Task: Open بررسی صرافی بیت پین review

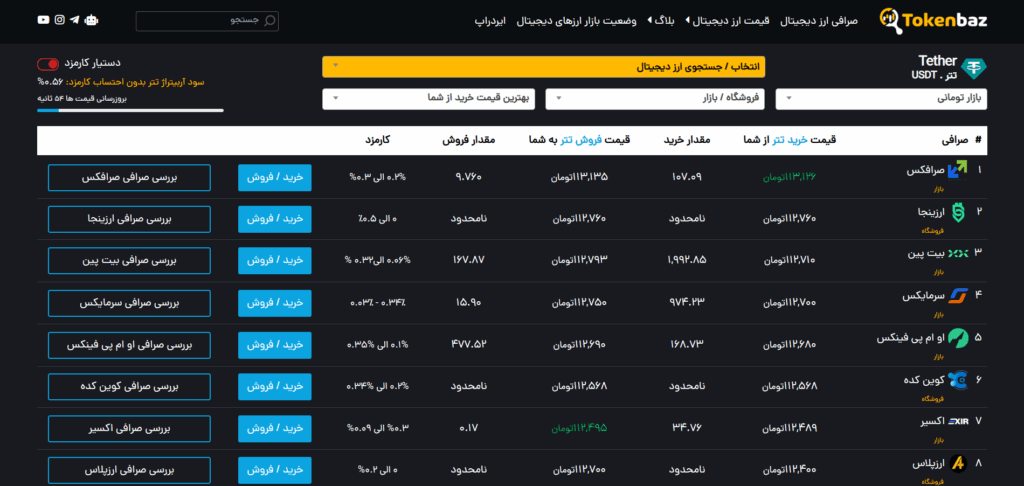Action: click(129, 261)
